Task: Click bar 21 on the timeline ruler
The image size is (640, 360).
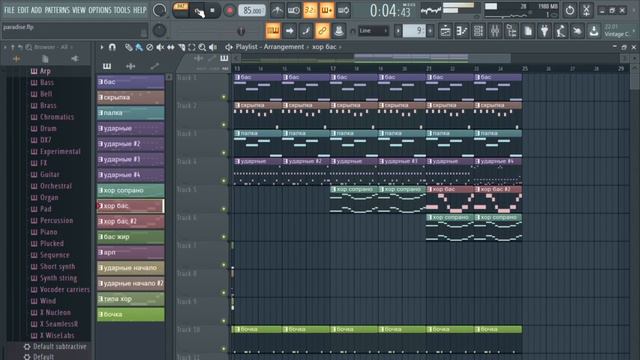Action: 429,69
